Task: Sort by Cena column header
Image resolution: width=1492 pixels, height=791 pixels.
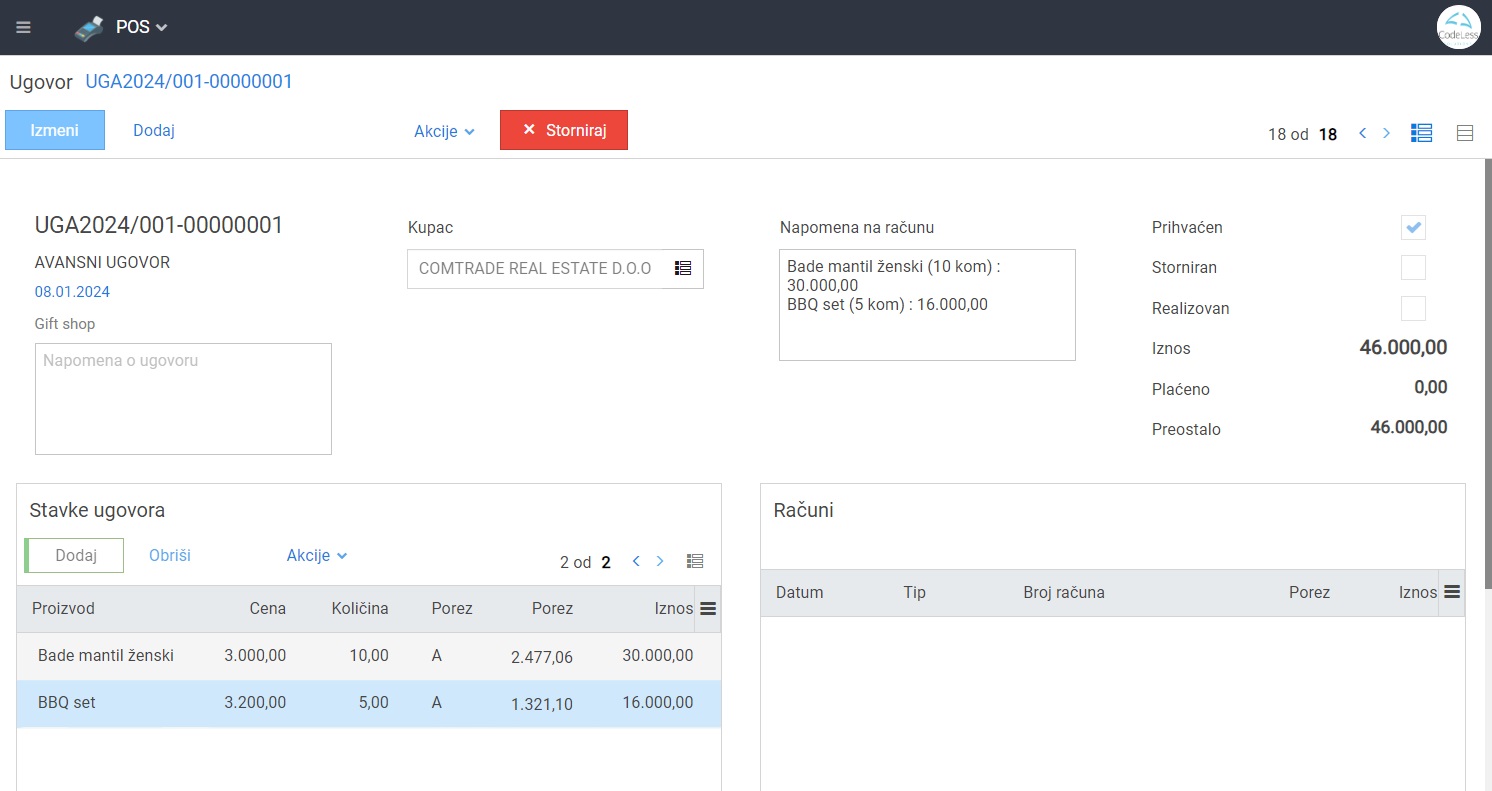Action: [x=267, y=608]
